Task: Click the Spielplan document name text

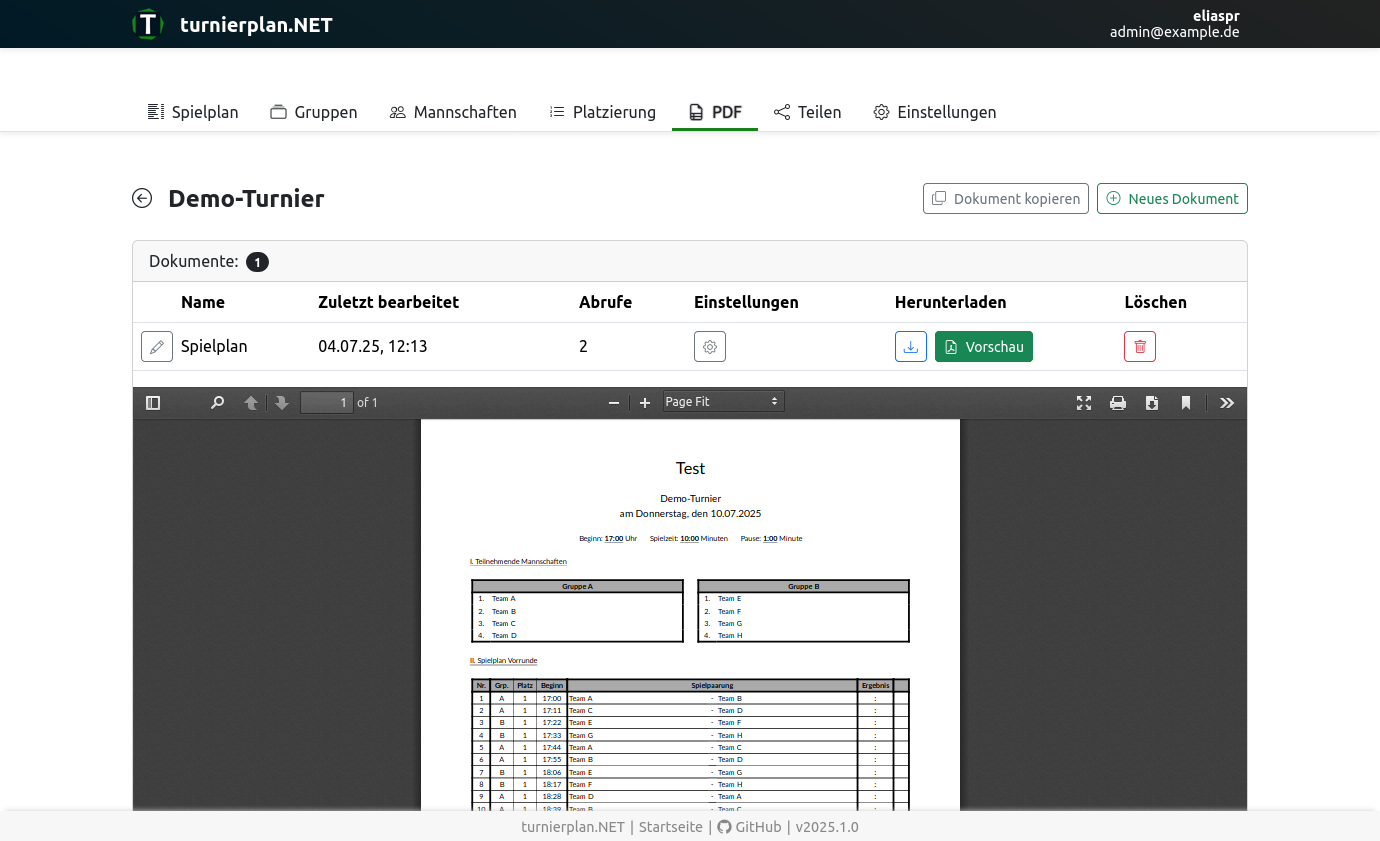Action: pyautogui.click(x=214, y=347)
